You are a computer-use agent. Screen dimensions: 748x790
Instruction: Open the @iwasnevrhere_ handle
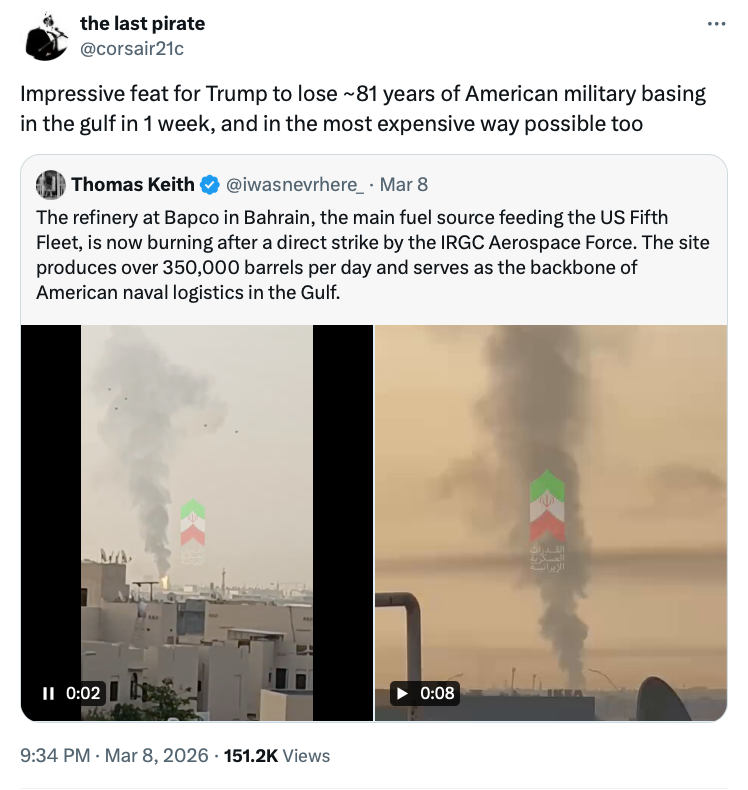coord(290,184)
